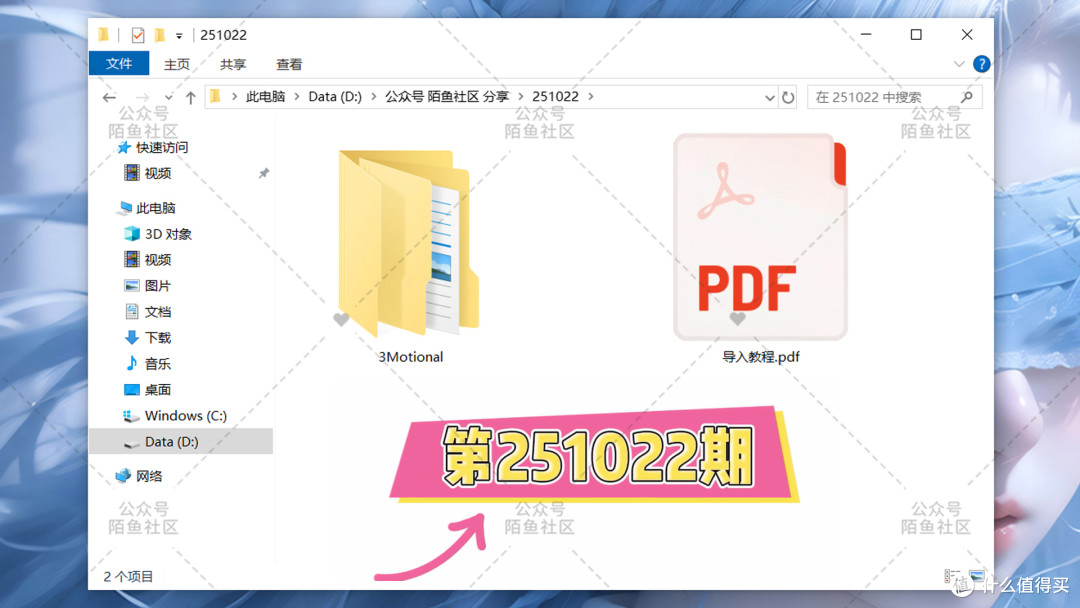Click the title bar folder icon
This screenshot has height=608, width=1080.
[x=103, y=34]
